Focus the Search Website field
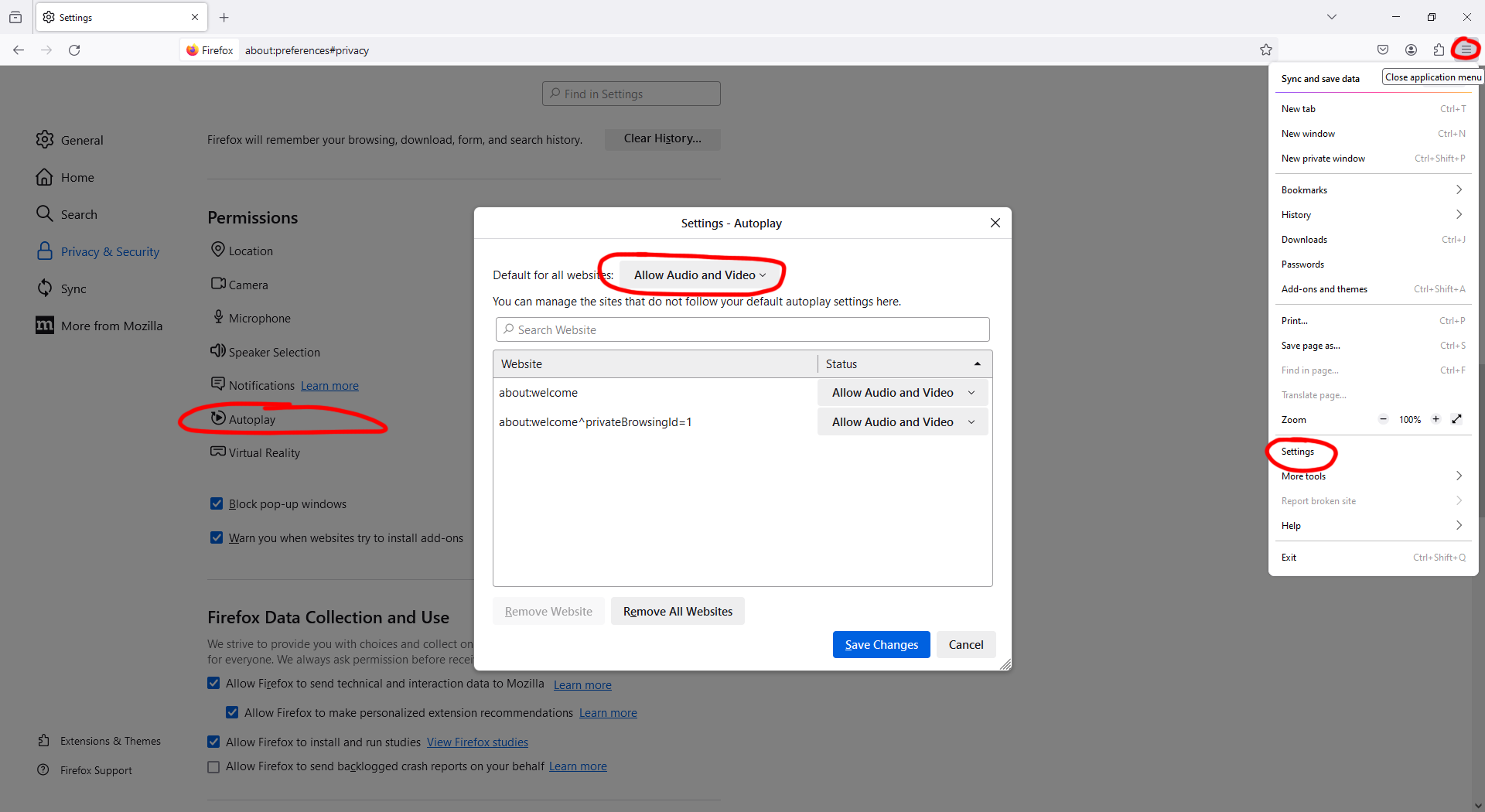This screenshot has height=812, width=1485. [x=742, y=330]
